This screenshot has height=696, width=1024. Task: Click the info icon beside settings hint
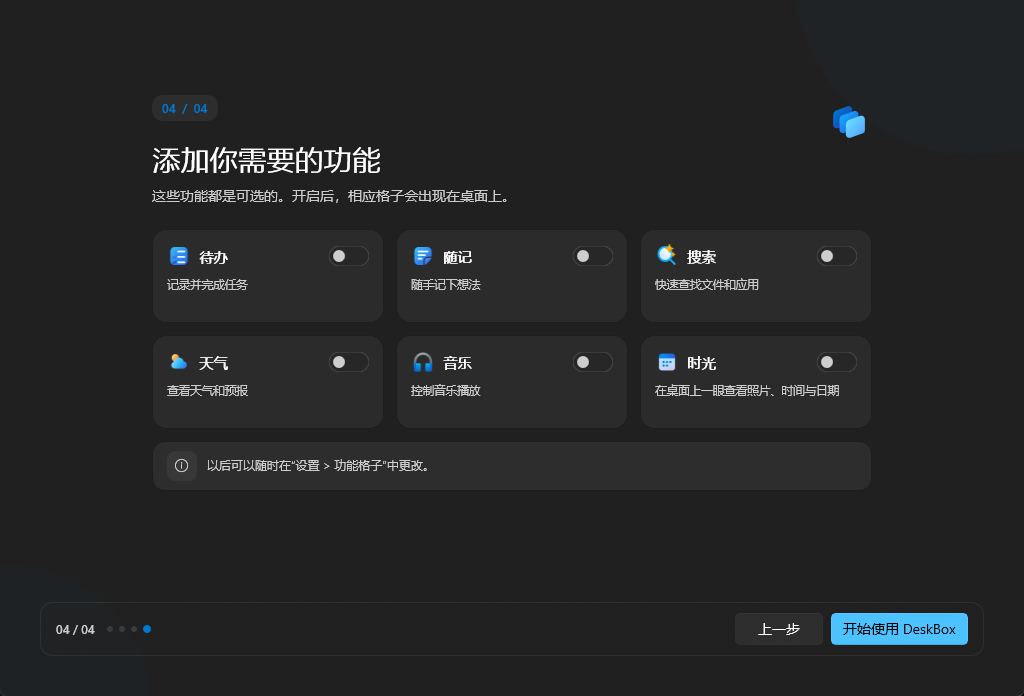(182, 466)
